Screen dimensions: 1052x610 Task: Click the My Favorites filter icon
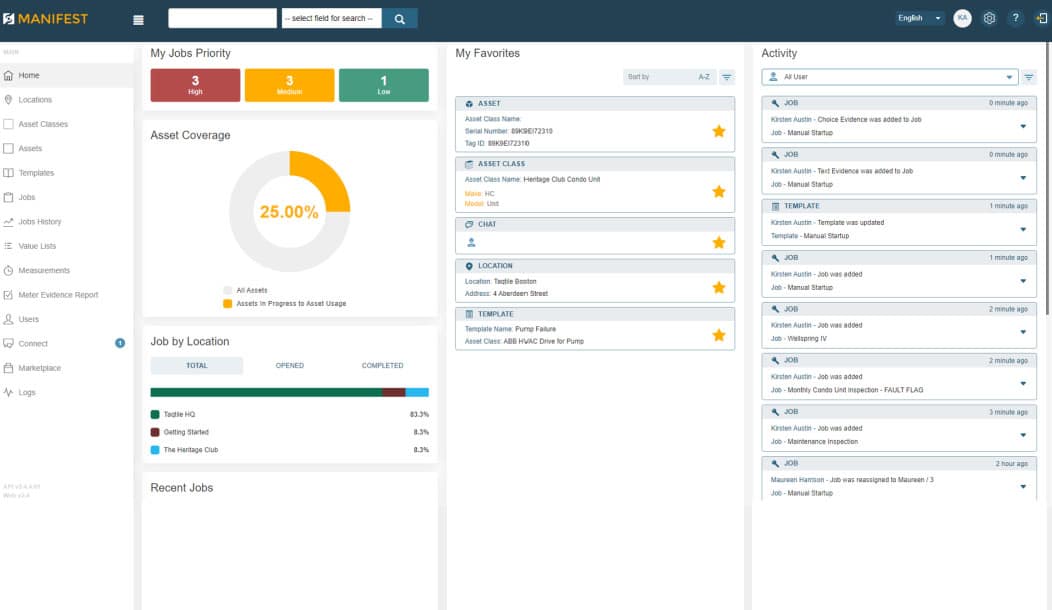point(727,77)
